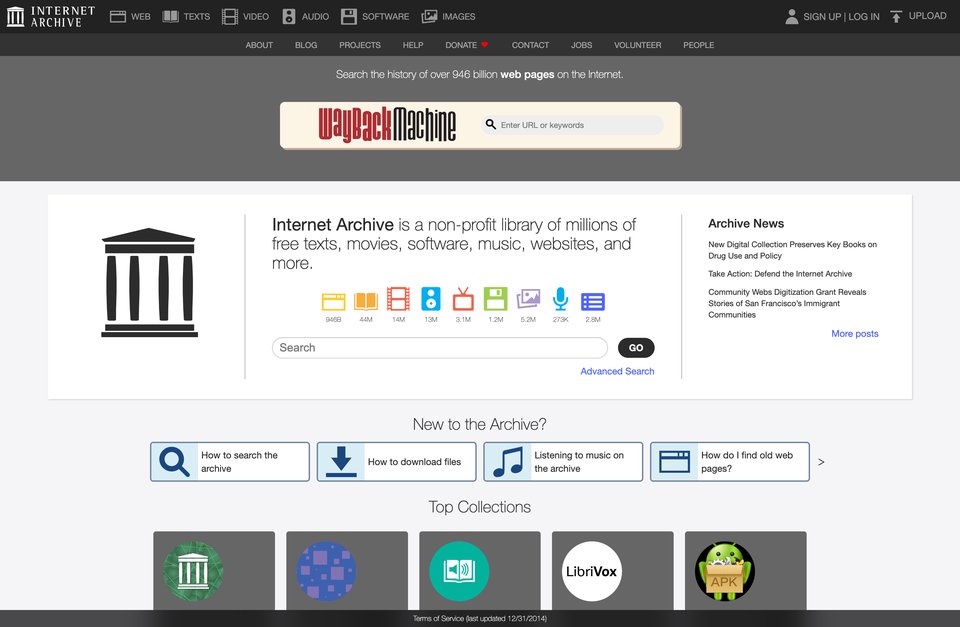Image resolution: width=960 pixels, height=627 pixels.
Task: Open the Help menu item
Action: [413, 45]
